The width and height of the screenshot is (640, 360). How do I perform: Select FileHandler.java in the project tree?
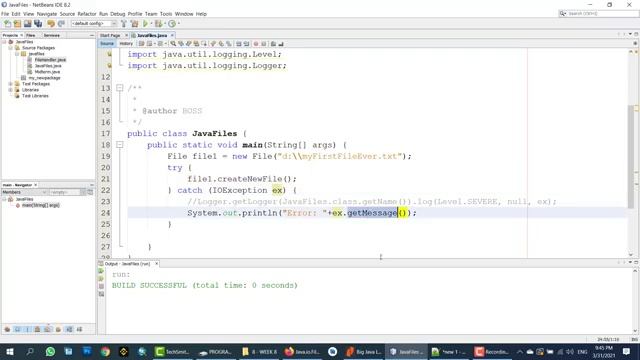50,60
